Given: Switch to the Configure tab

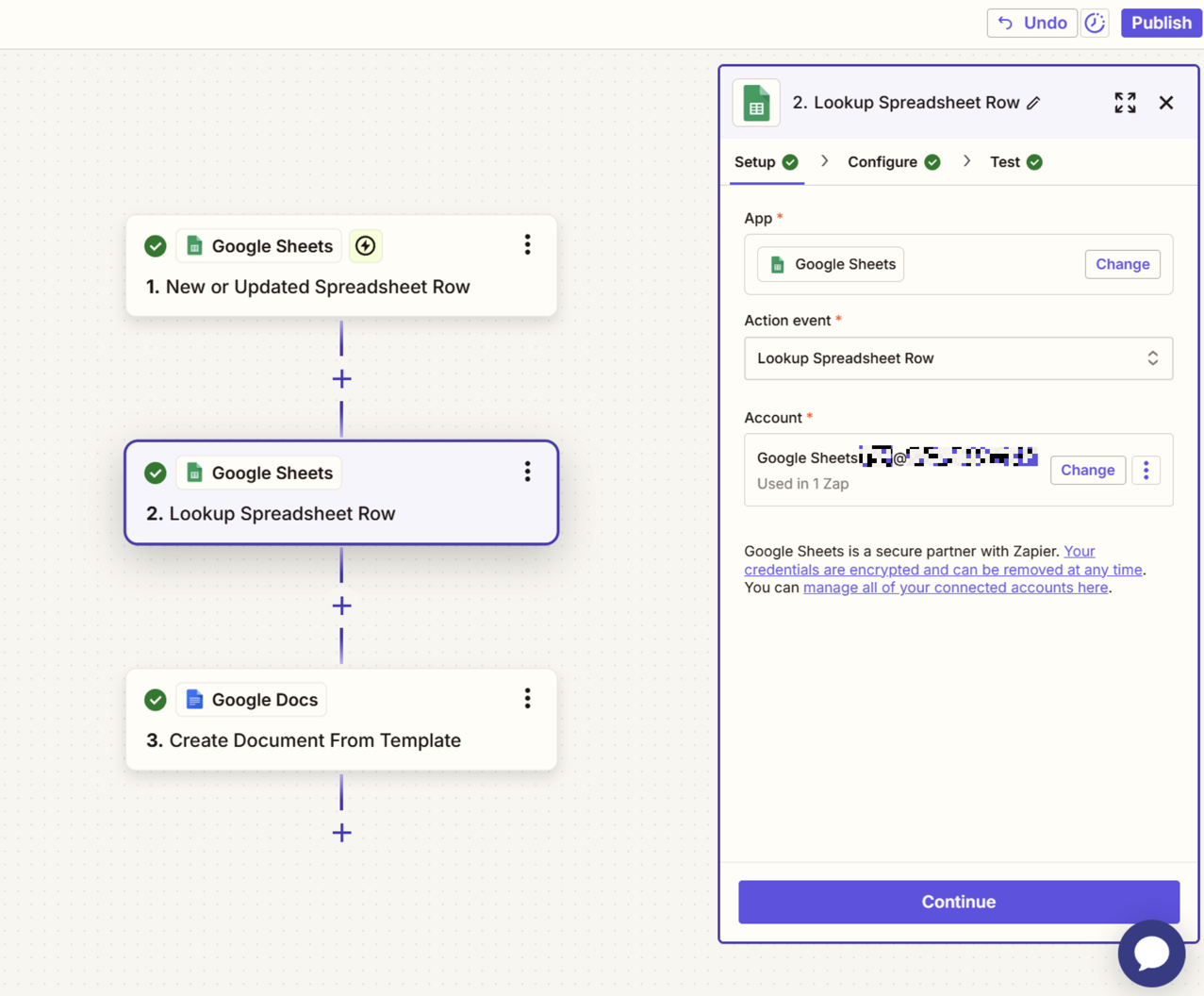Looking at the screenshot, I should 894,162.
